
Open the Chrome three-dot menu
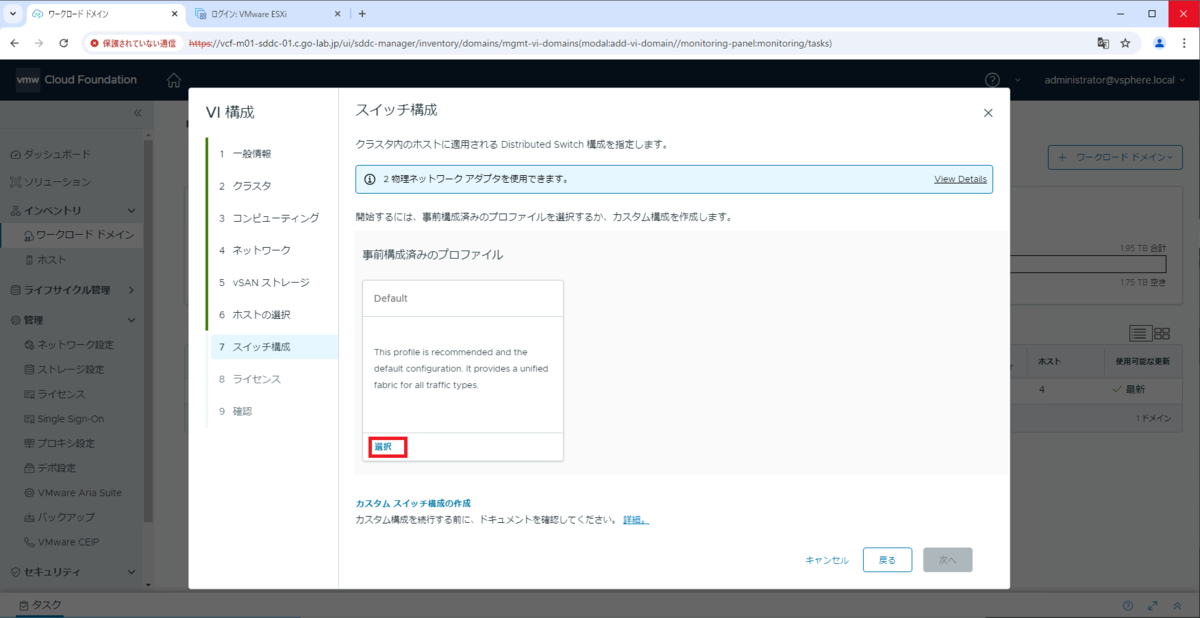tap(1184, 43)
